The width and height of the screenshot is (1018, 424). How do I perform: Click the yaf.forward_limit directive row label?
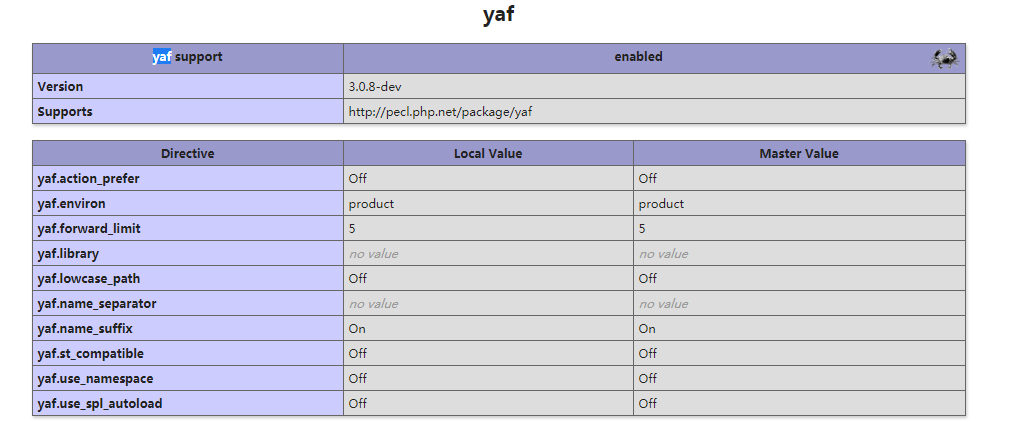tap(89, 228)
